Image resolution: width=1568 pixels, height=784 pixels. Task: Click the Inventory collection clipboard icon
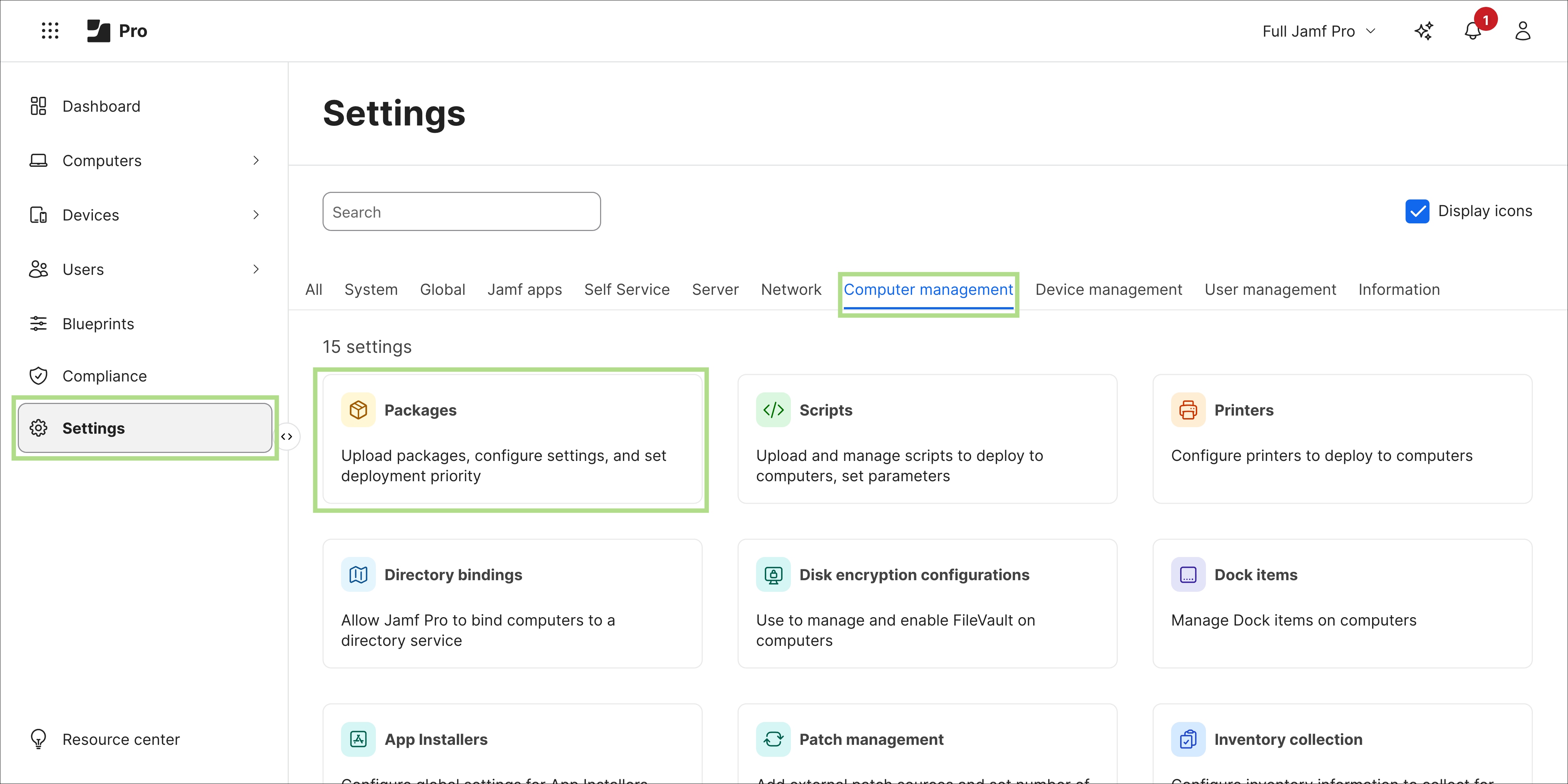(x=1188, y=740)
